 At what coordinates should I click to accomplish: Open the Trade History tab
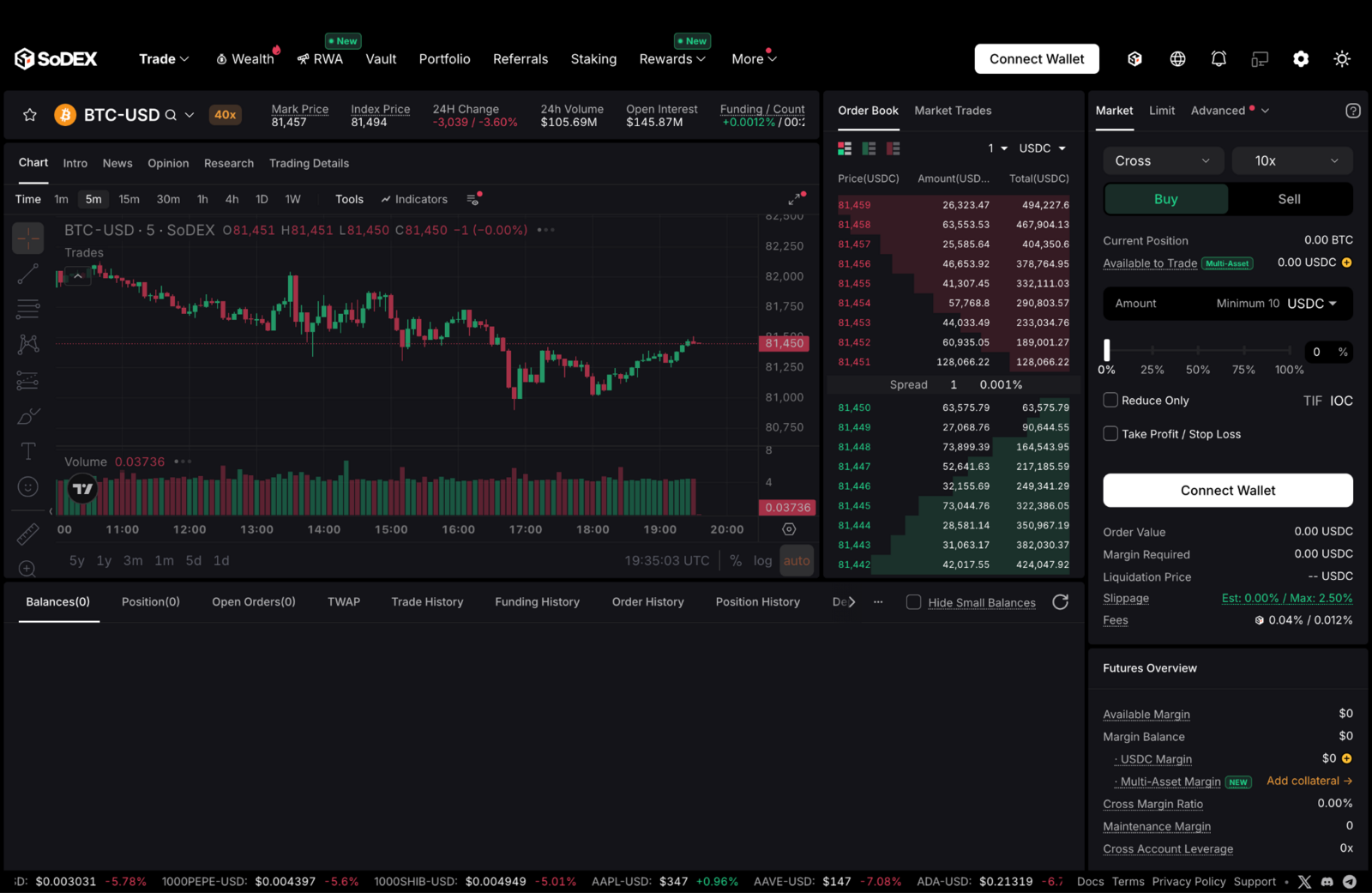[427, 602]
